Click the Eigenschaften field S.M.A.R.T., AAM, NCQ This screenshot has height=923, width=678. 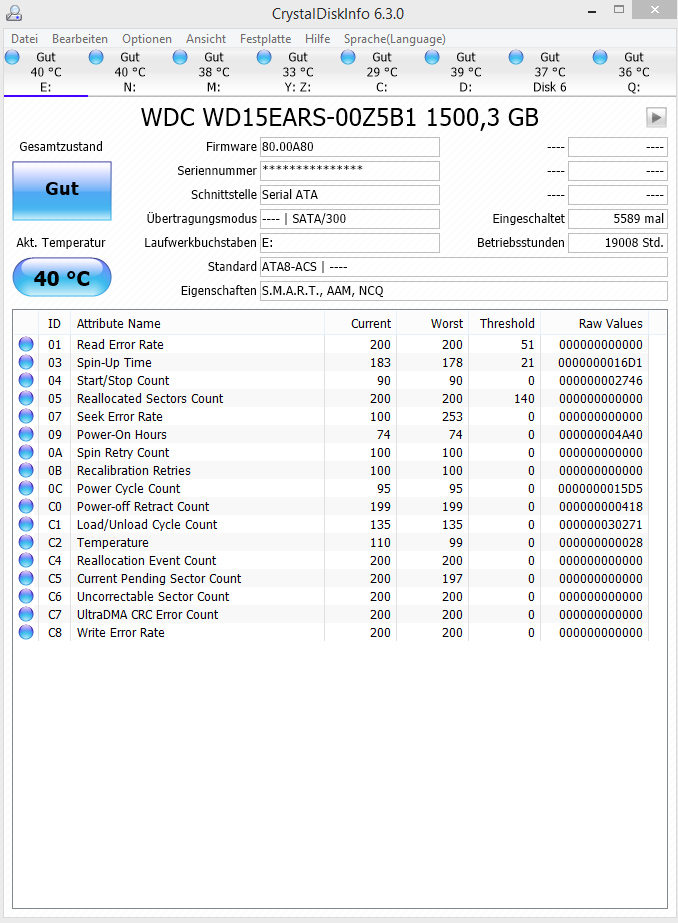[x=464, y=291]
